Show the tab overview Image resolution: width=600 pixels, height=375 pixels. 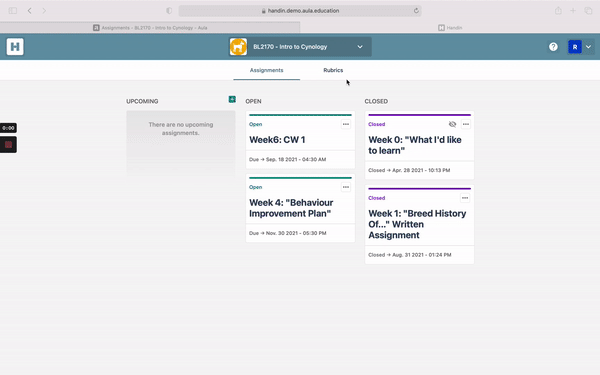(x=588, y=11)
